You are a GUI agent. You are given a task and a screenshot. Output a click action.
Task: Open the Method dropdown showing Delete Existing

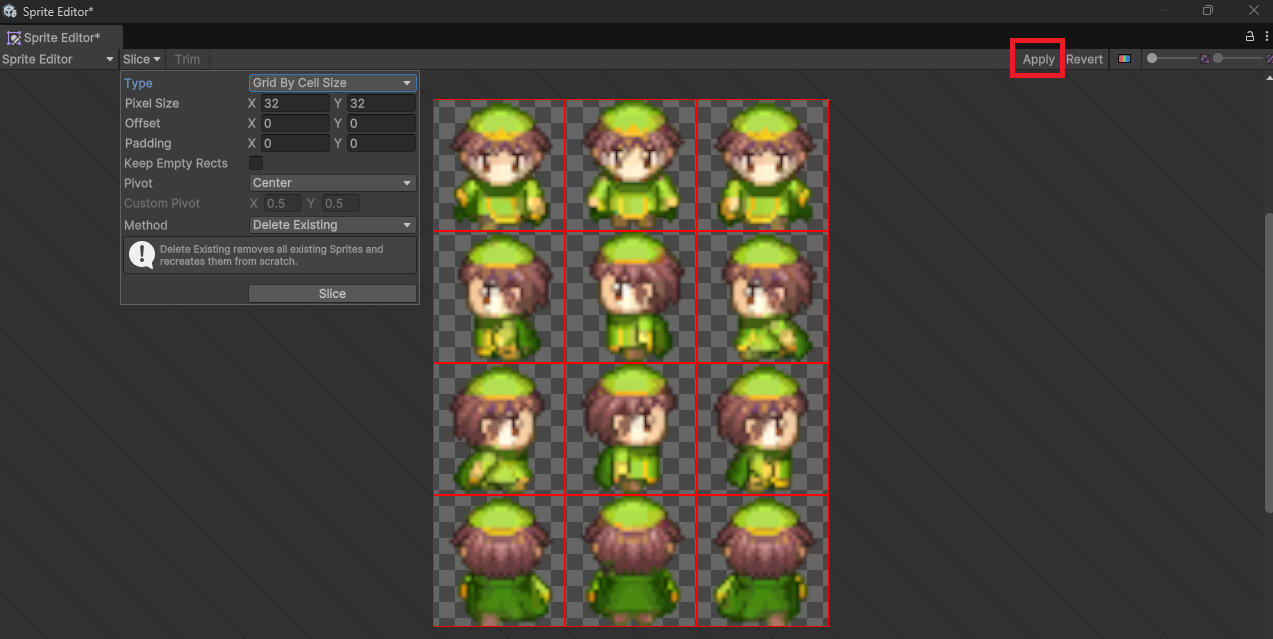click(331, 224)
